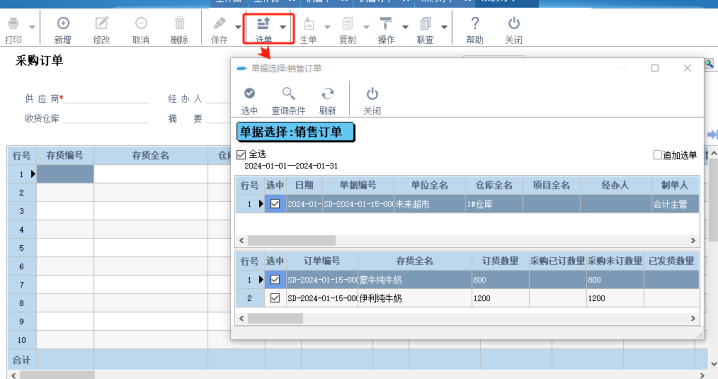Viewport: 718px width, 379px height.
Task: Enable the 追加选单 checkbox
Action: point(658,155)
